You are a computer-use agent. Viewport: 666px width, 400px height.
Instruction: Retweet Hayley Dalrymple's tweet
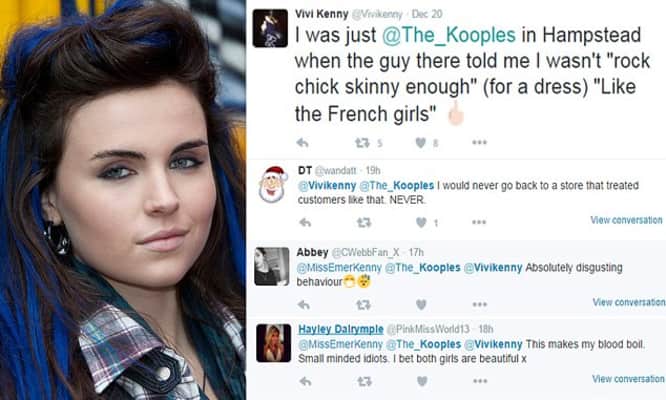tap(364, 381)
